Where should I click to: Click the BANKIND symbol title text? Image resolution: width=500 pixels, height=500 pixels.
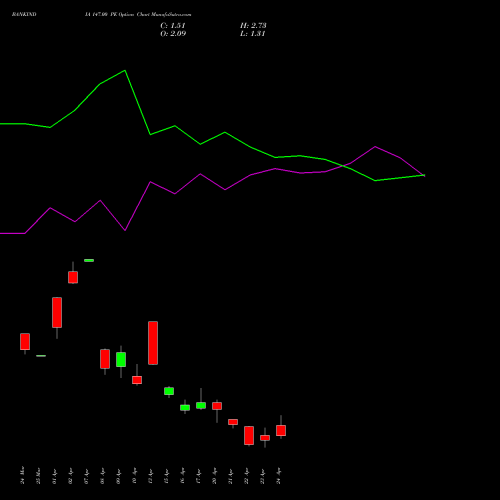click(24, 14)
